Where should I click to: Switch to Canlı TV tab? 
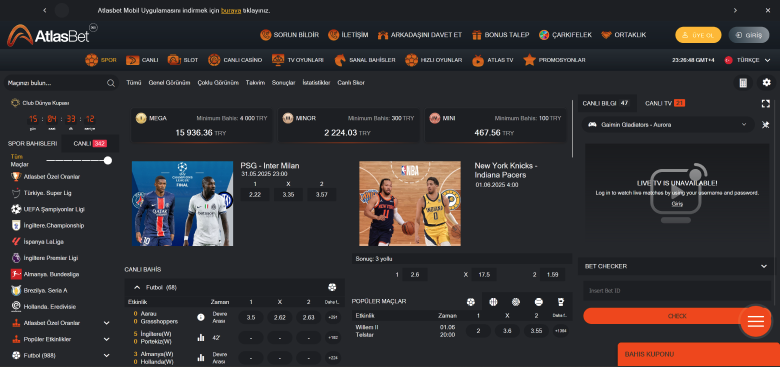tap(665, 103)
